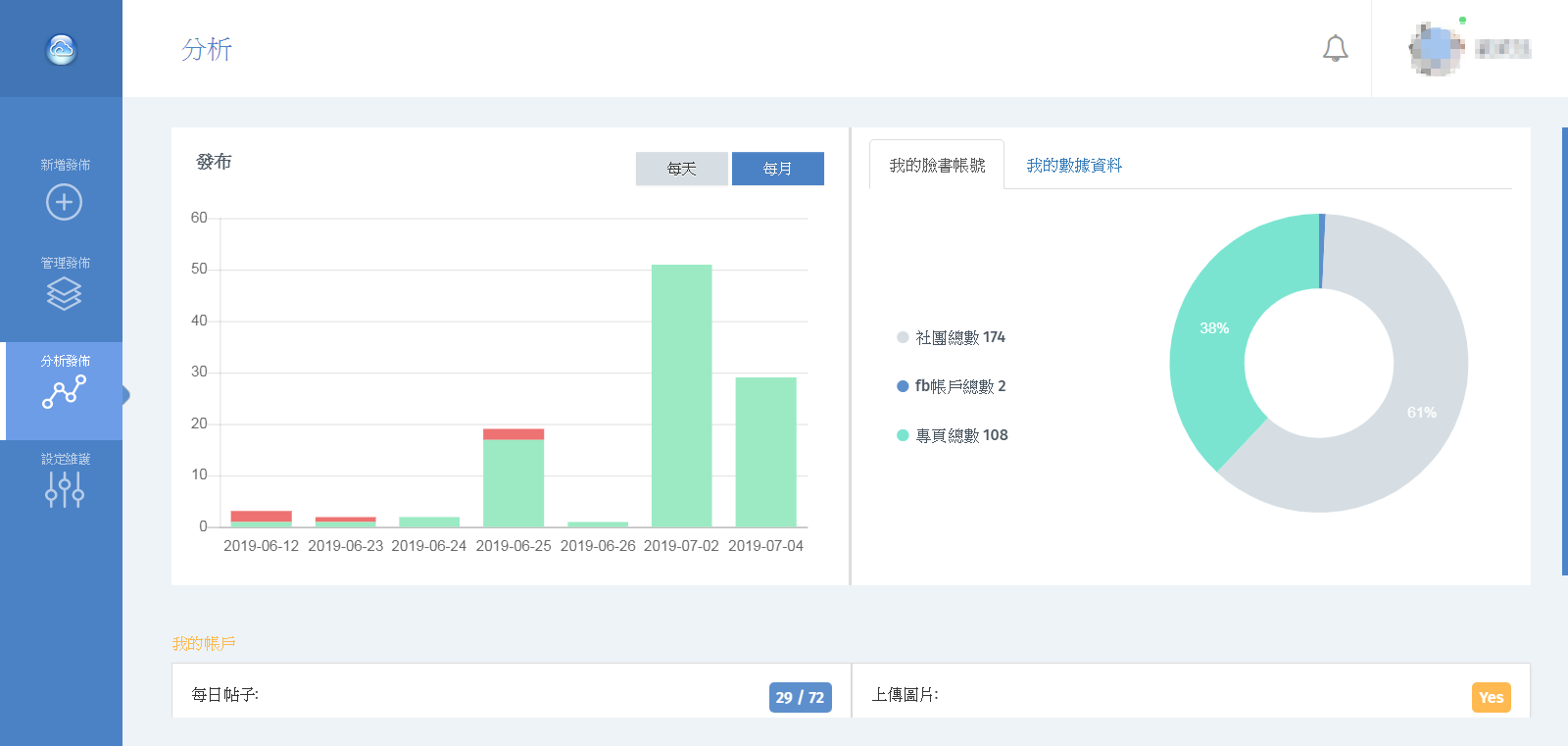Click the notification bell icon
The image size is (1568, 746).
coord(1335,48)
